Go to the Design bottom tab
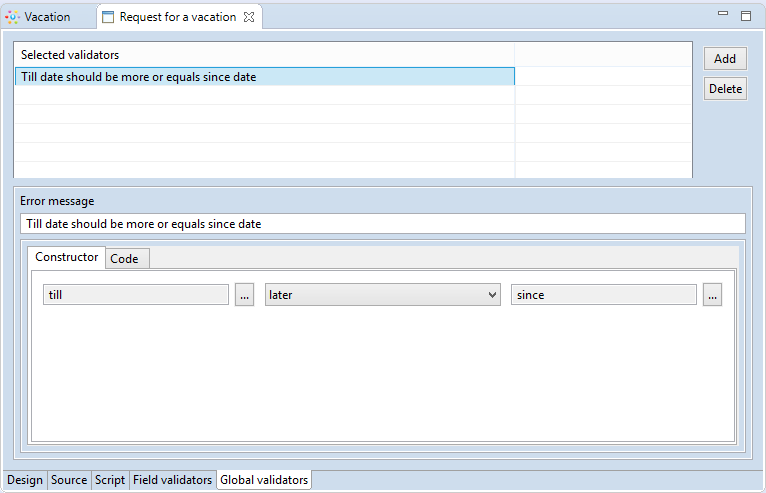The height and width of the screenshot is (493, 766). [25, 480]
